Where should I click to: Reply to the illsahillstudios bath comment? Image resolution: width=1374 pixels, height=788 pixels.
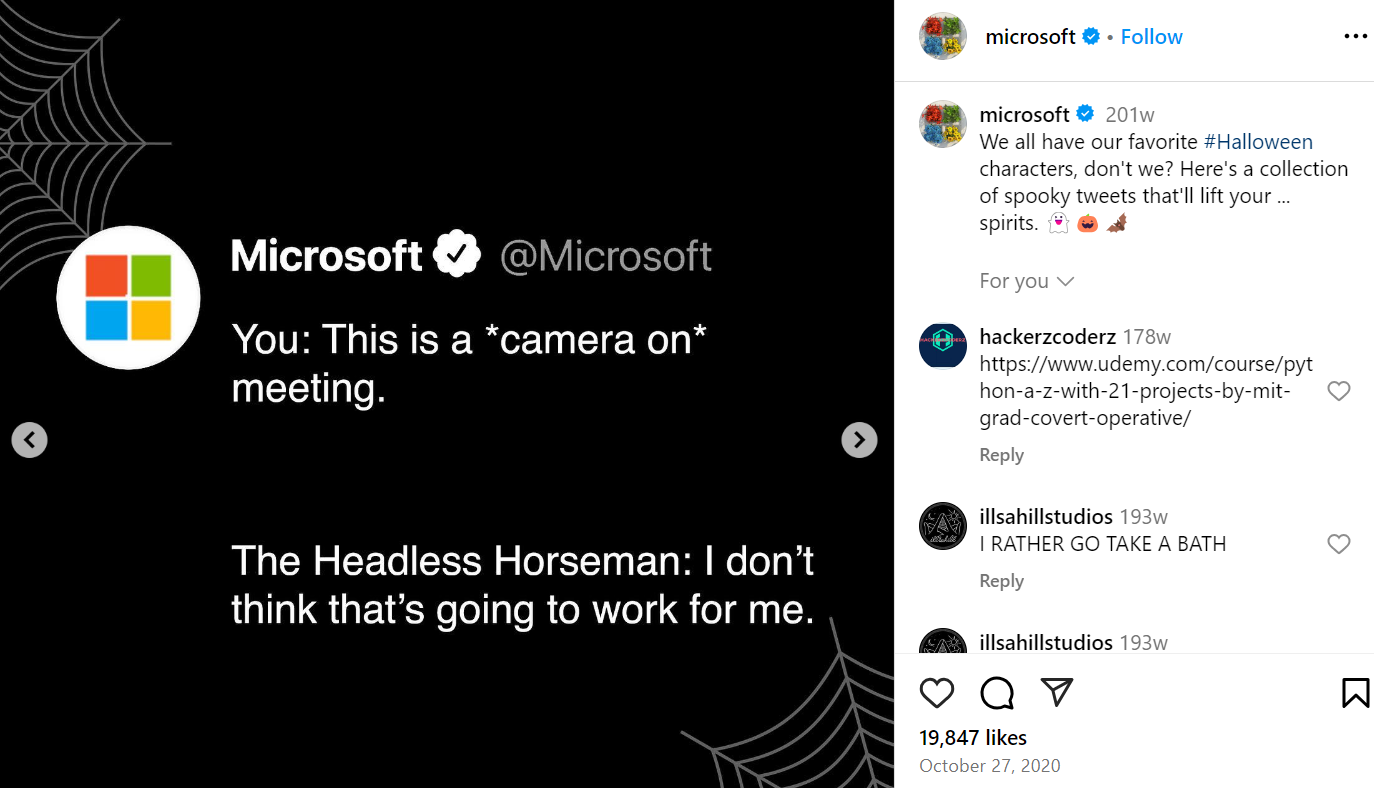(1001, 581)
